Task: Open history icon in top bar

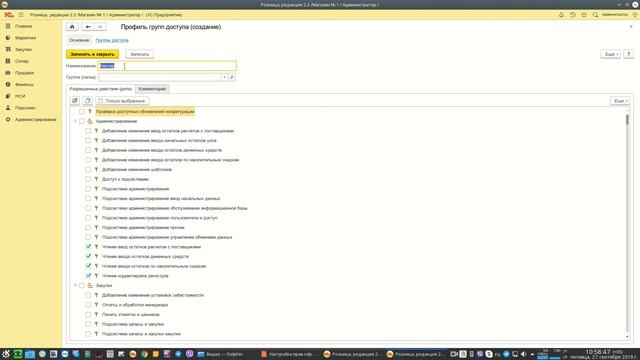Action: [573, 15]
